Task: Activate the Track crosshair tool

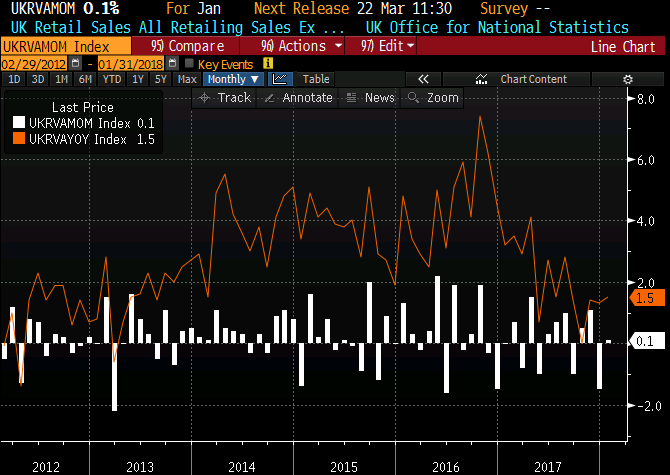Action: coord(225,98)
